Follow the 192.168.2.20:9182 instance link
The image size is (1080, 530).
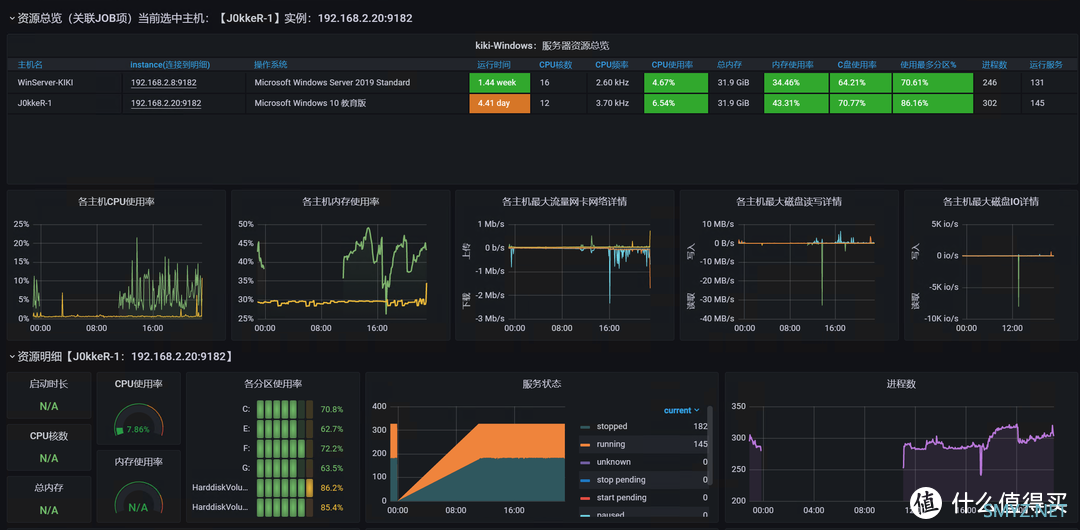click(166, 103)
